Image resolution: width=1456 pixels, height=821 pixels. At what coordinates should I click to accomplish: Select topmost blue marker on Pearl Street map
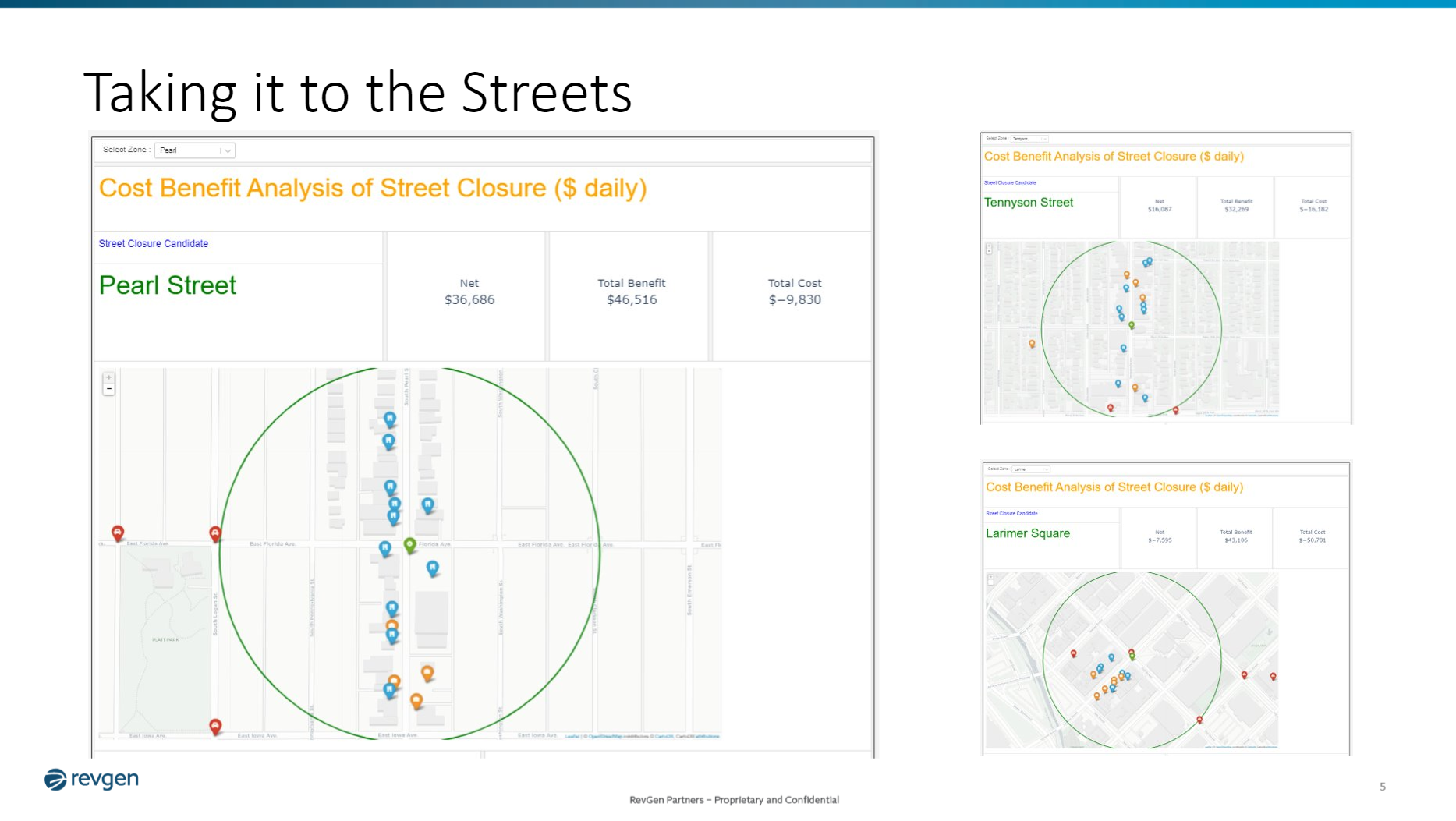point(390,419)
